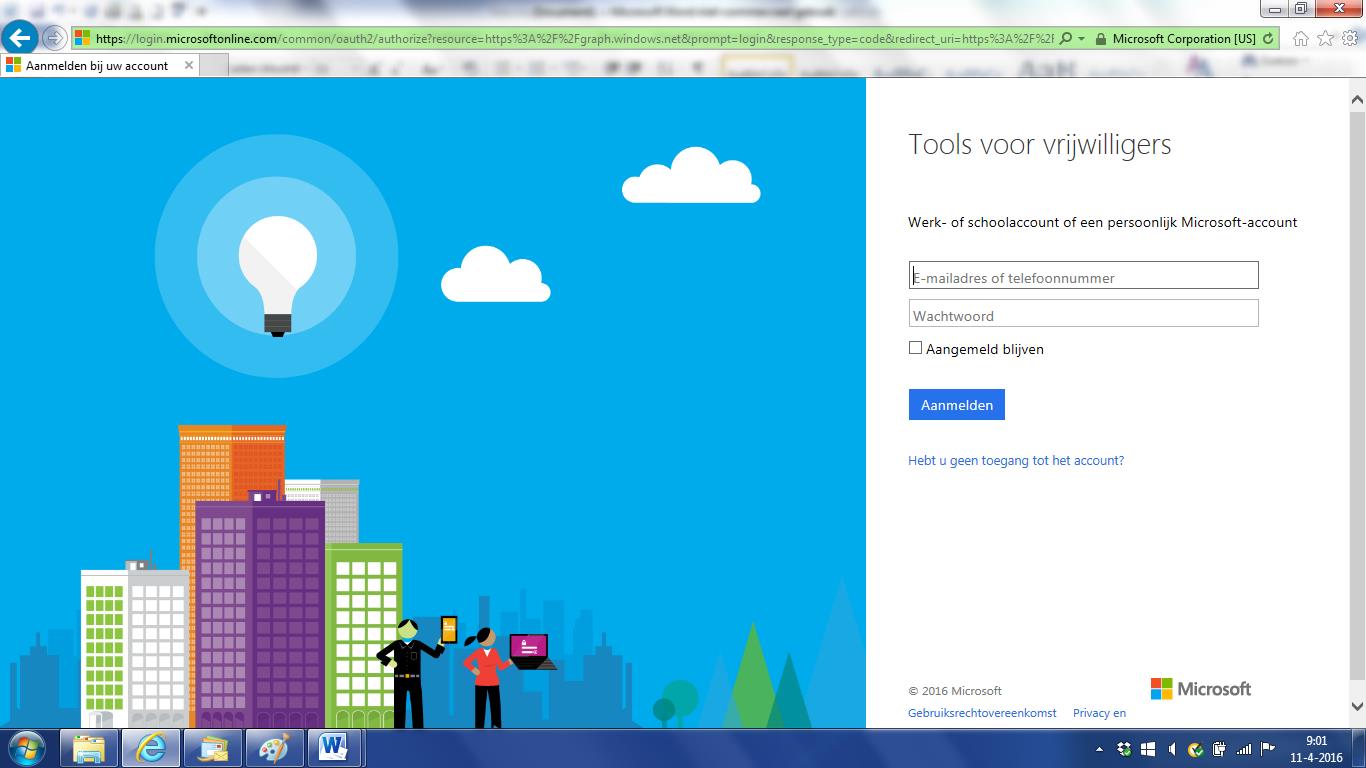Click the Dropbox tray icon
1366x768 pixels.
point(1125,749)
